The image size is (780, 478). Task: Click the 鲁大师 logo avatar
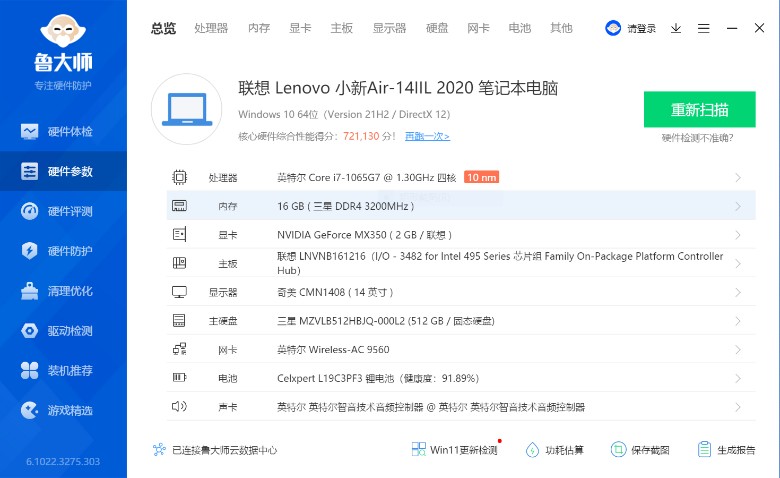click(63, 31)
